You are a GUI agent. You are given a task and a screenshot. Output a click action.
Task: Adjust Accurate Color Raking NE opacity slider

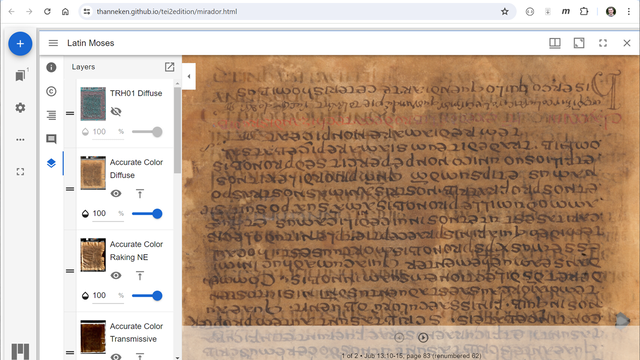147,296
